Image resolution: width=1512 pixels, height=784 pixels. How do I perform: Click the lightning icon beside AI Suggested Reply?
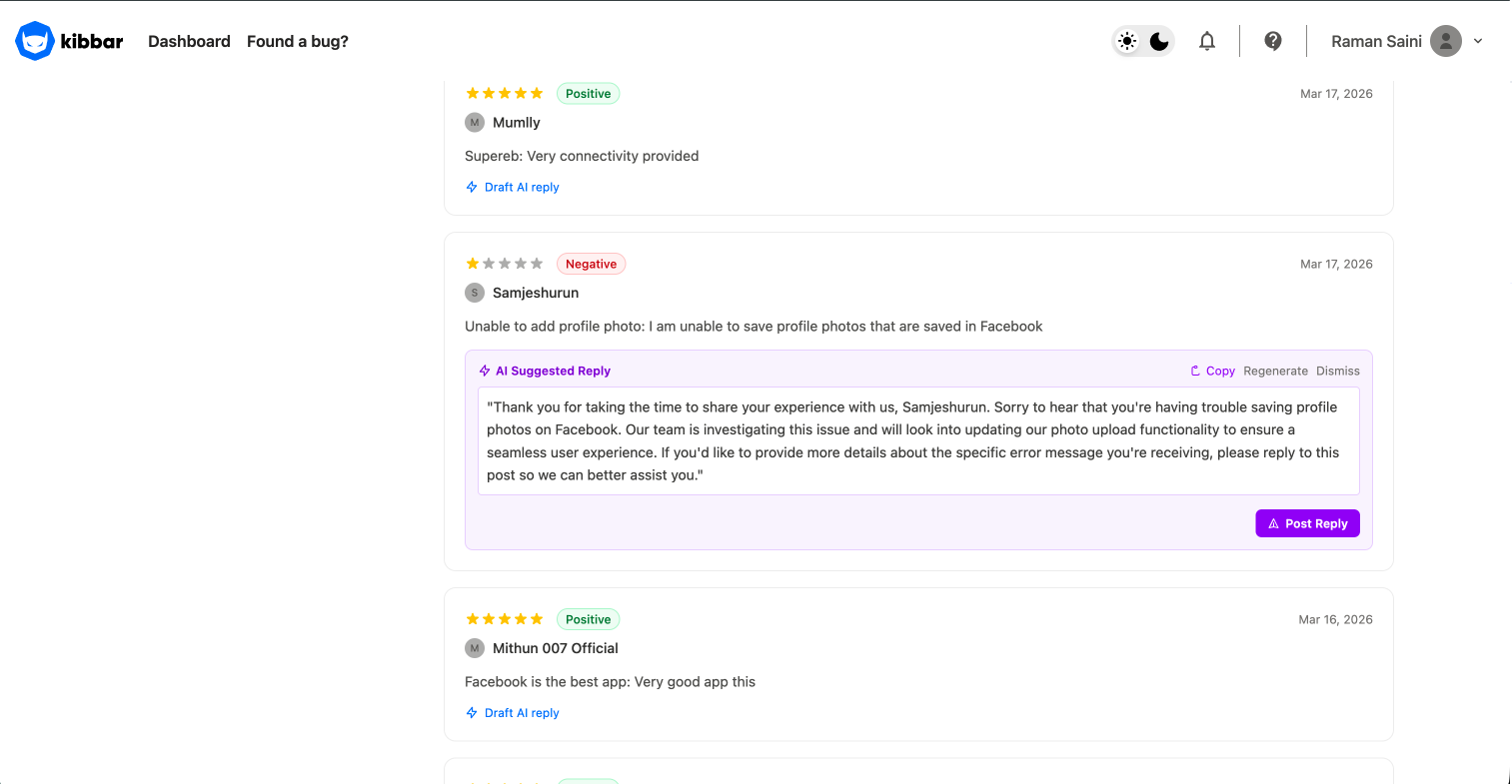click(x=485, y=371)
